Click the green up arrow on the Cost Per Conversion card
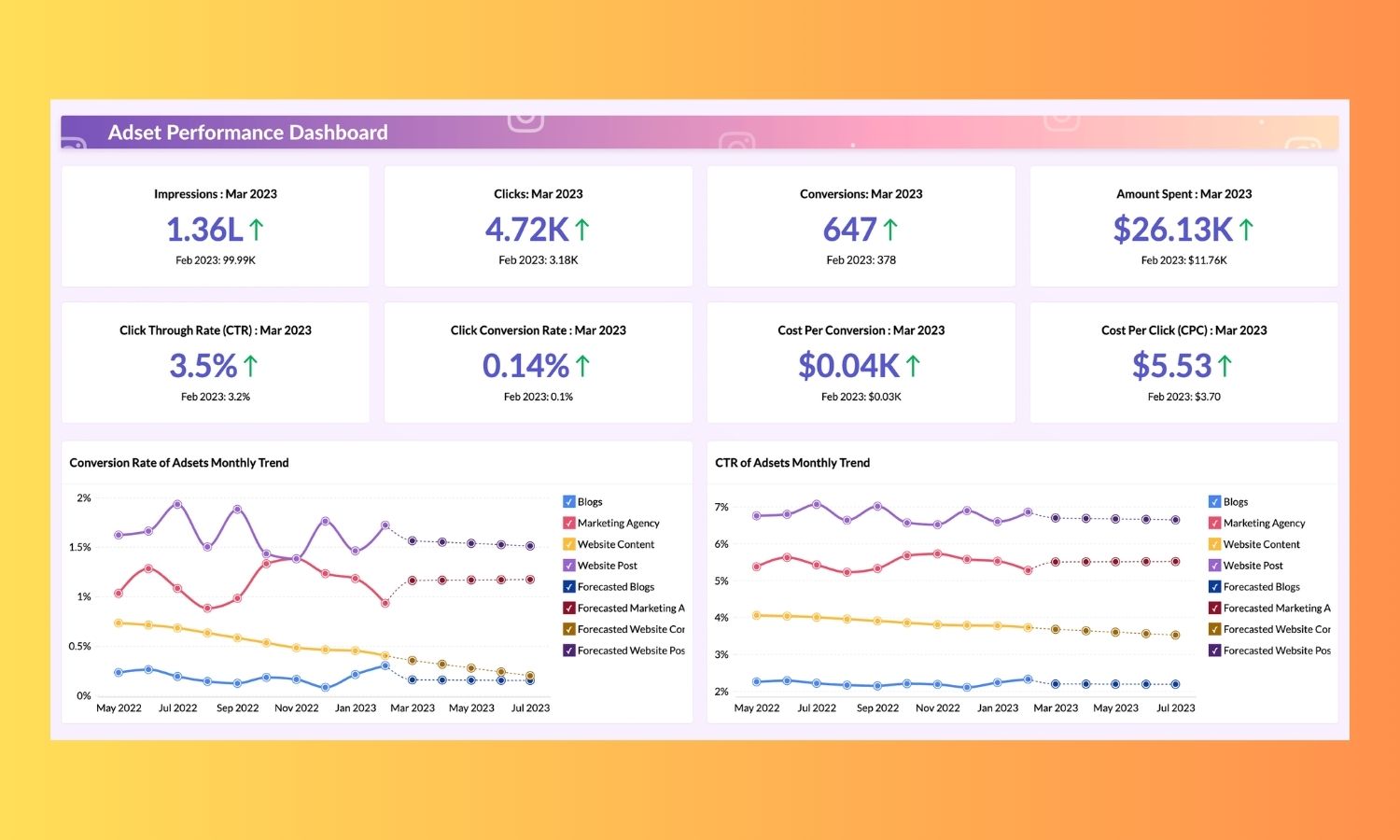 pos(914,364)
